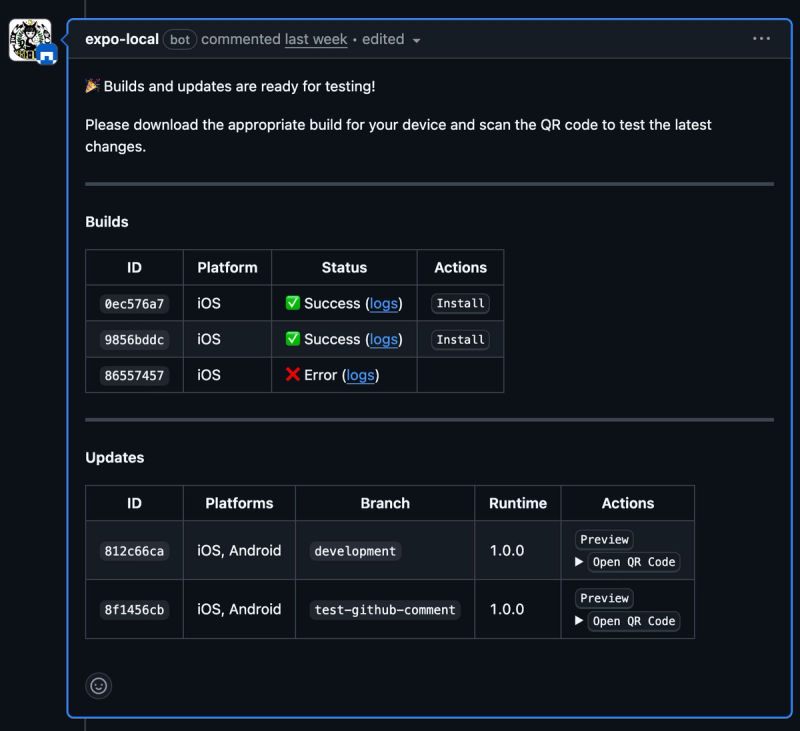The height and width of the screenshot is (731, 800).
Task: Select build ID 86557457
Action: coord(134,375)
